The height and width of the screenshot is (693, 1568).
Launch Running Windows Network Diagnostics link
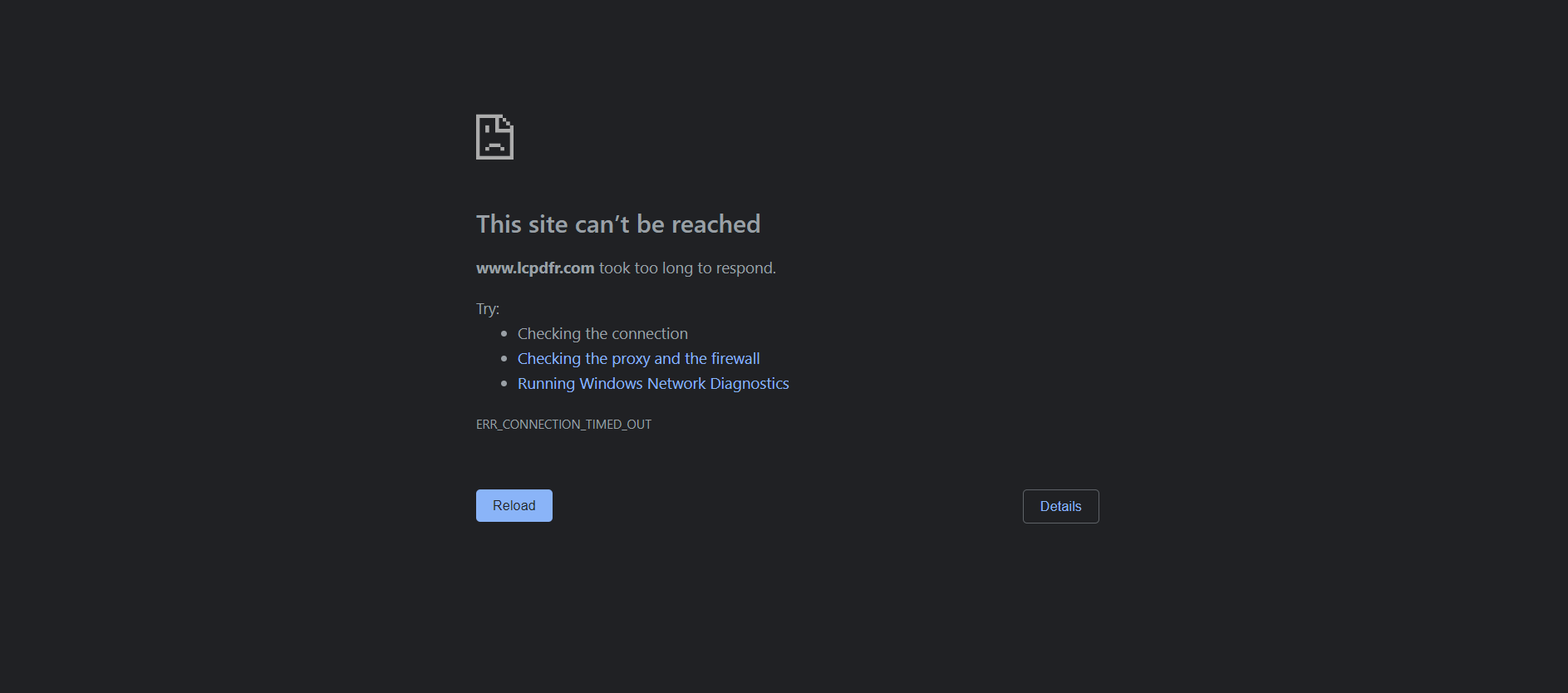pos(653,383)
